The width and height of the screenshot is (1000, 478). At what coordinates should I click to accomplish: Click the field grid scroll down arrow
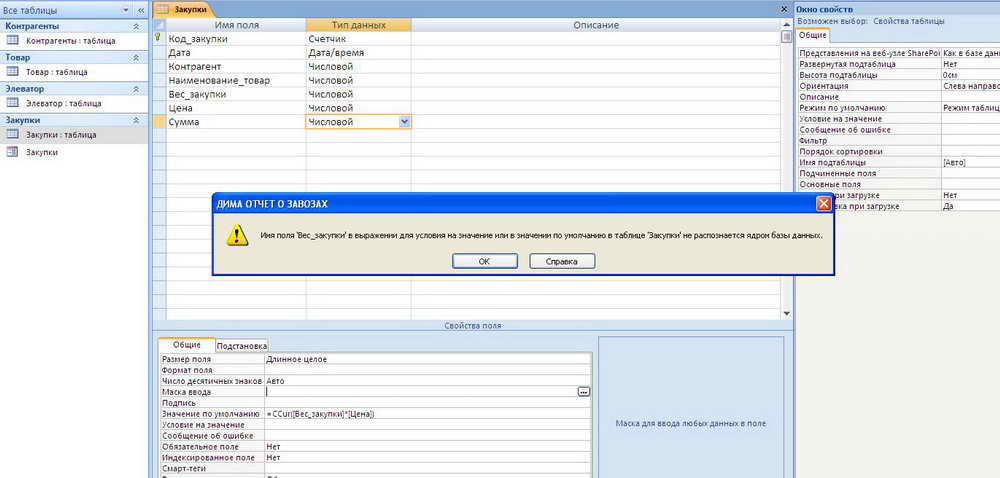786,313
